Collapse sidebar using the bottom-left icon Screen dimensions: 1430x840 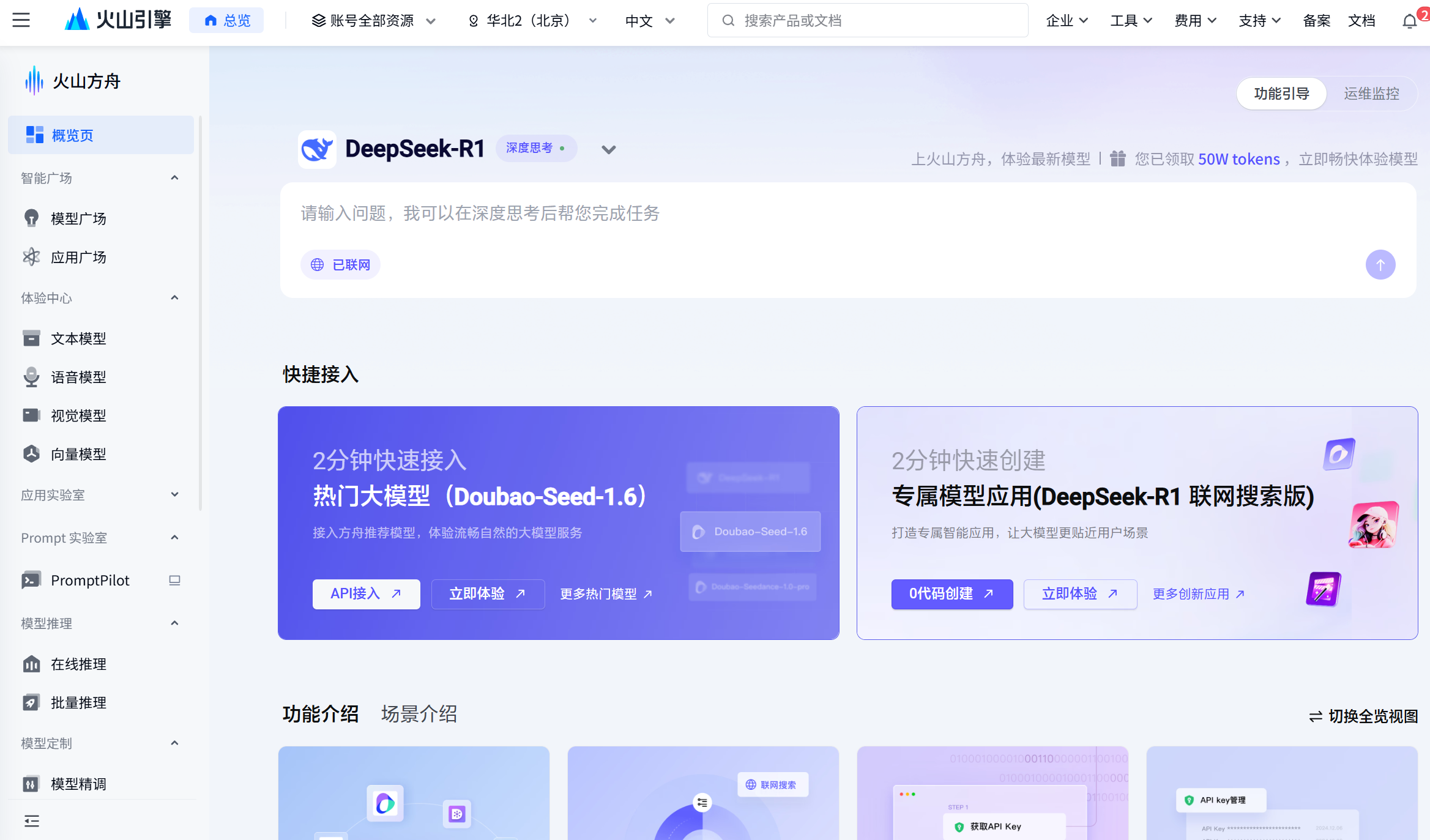pyautogui.click(x=32, y=820)
